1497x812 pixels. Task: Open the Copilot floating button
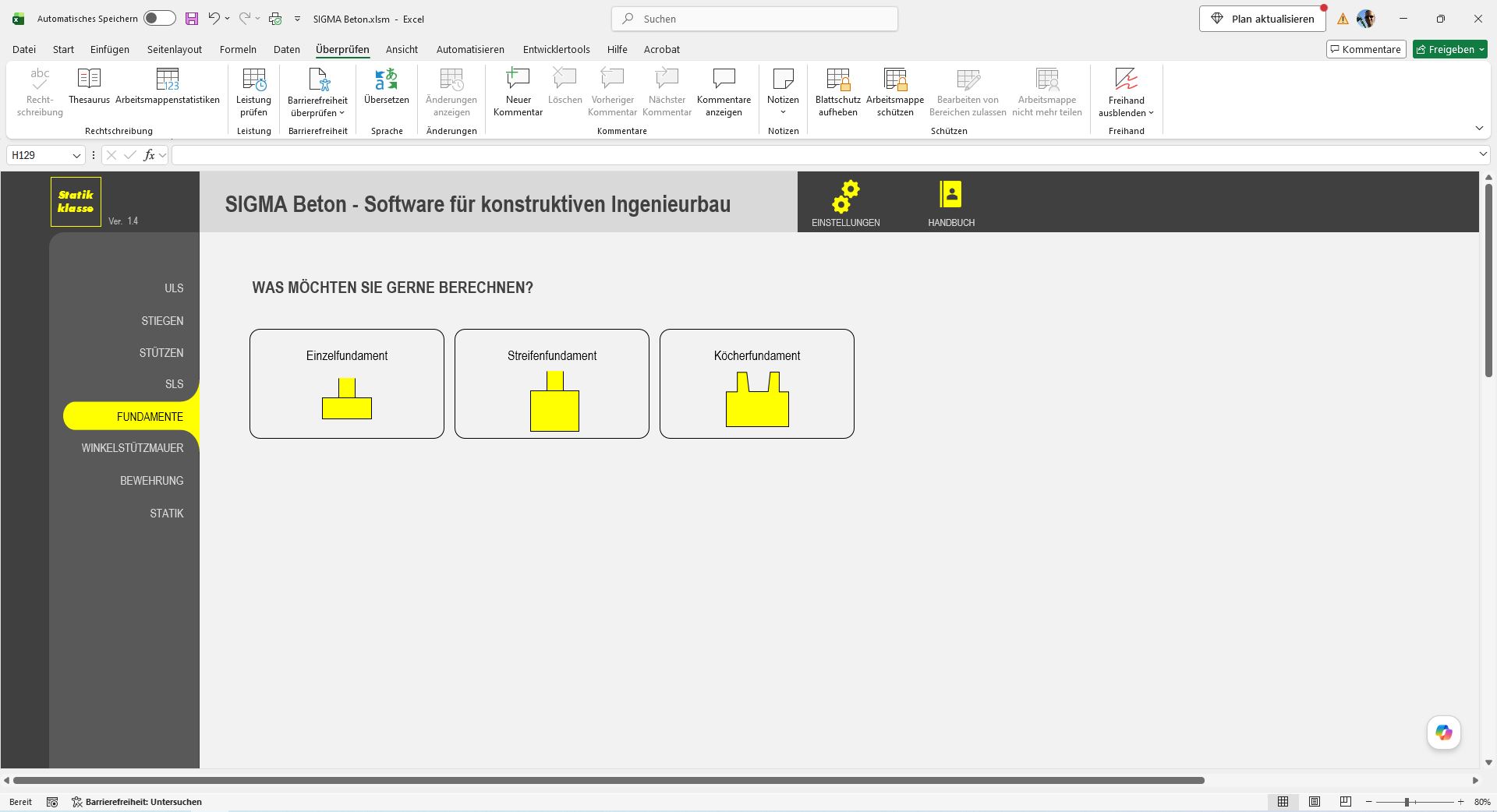[x=1444, y=733]
